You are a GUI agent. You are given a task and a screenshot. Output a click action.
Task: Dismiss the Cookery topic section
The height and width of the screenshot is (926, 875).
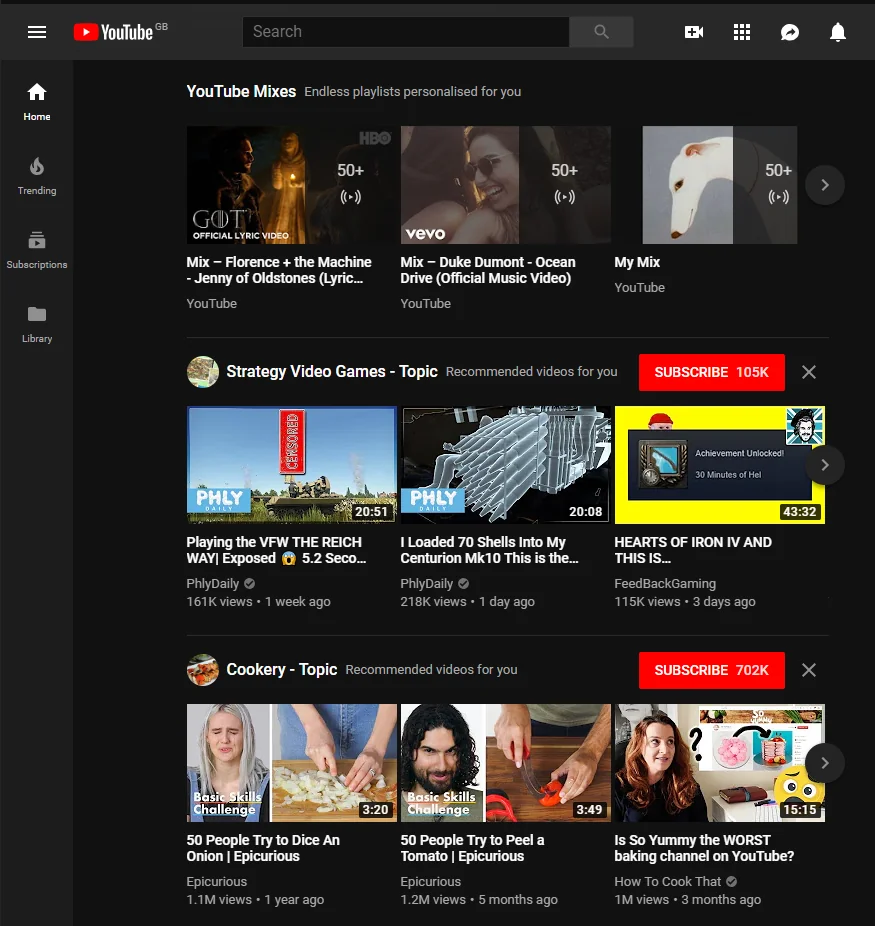(809, 670)
